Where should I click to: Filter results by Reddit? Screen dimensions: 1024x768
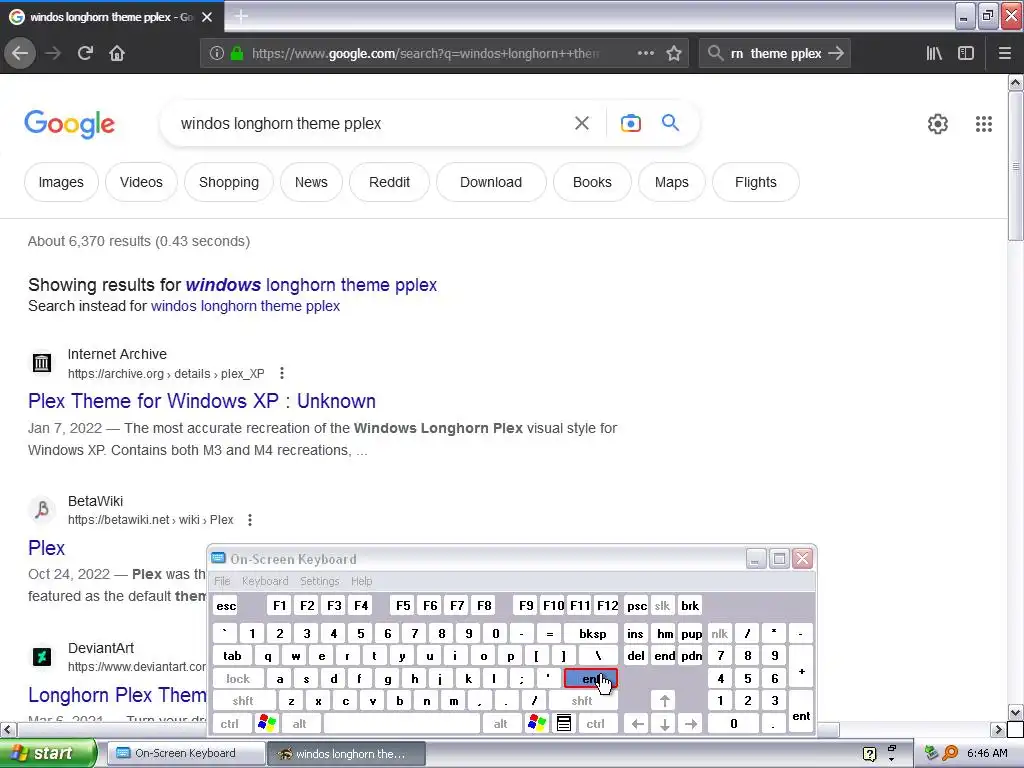[x=389, y=182]
